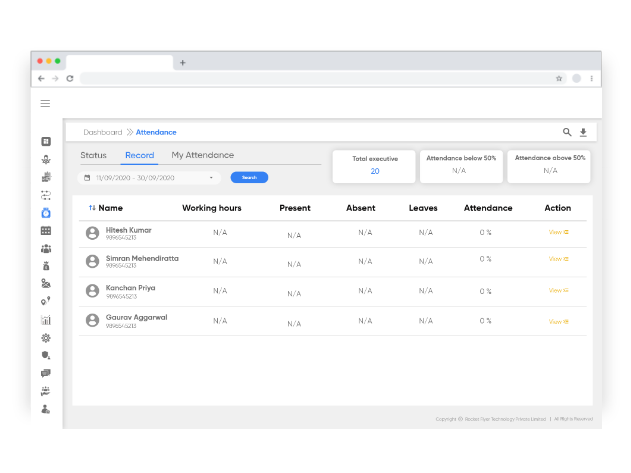Sort table by Name arrows icon
The width and height of the screenshot is (631, 473).
(92, 208)
